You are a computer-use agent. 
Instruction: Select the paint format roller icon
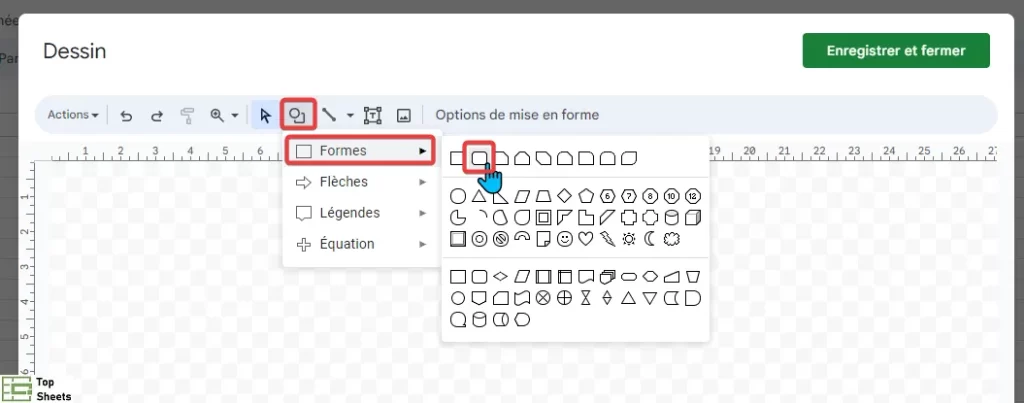click(187, 116)
